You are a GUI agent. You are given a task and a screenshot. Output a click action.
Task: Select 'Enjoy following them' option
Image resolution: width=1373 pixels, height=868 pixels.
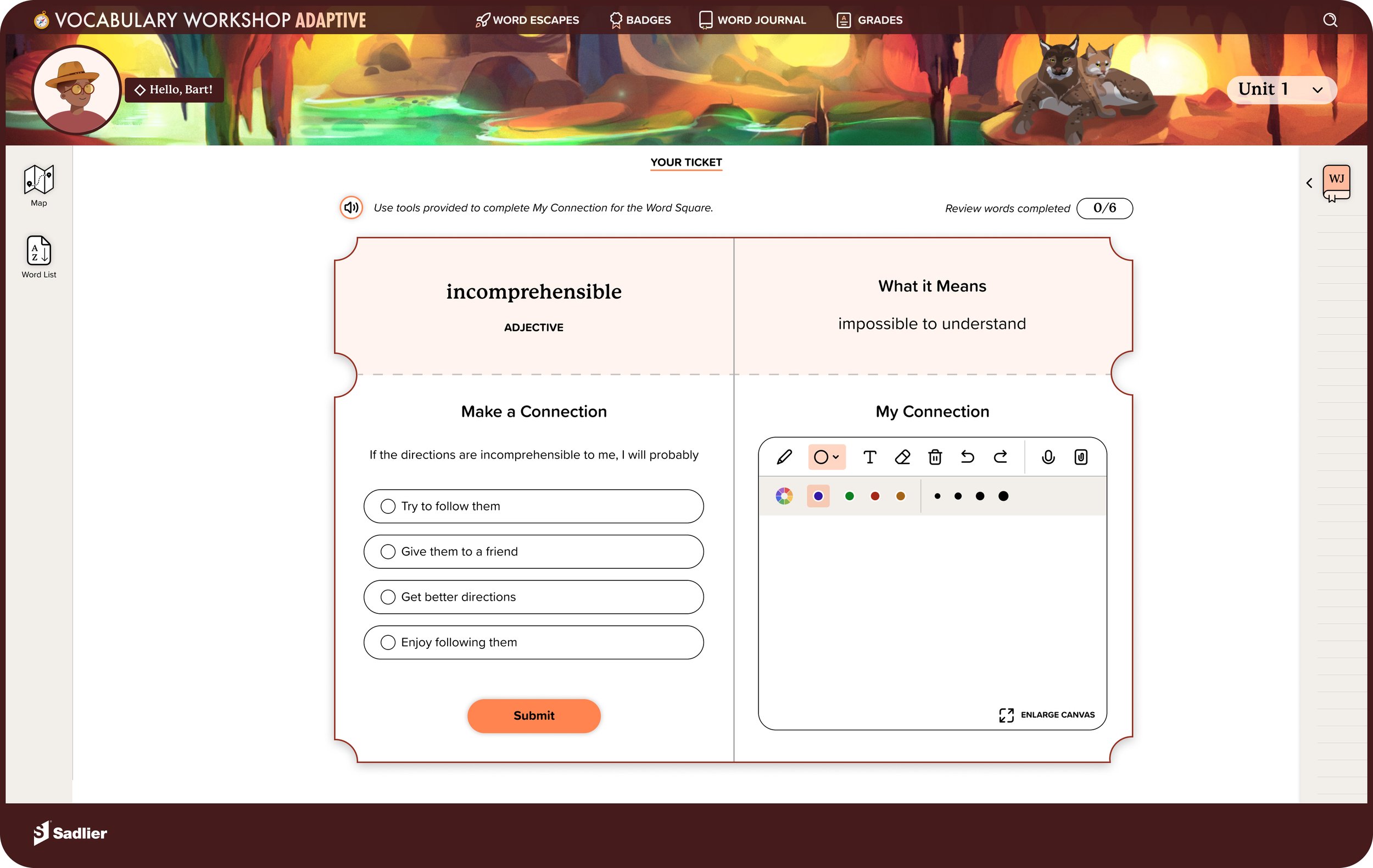pyautogui.click(x=534, y=642)
